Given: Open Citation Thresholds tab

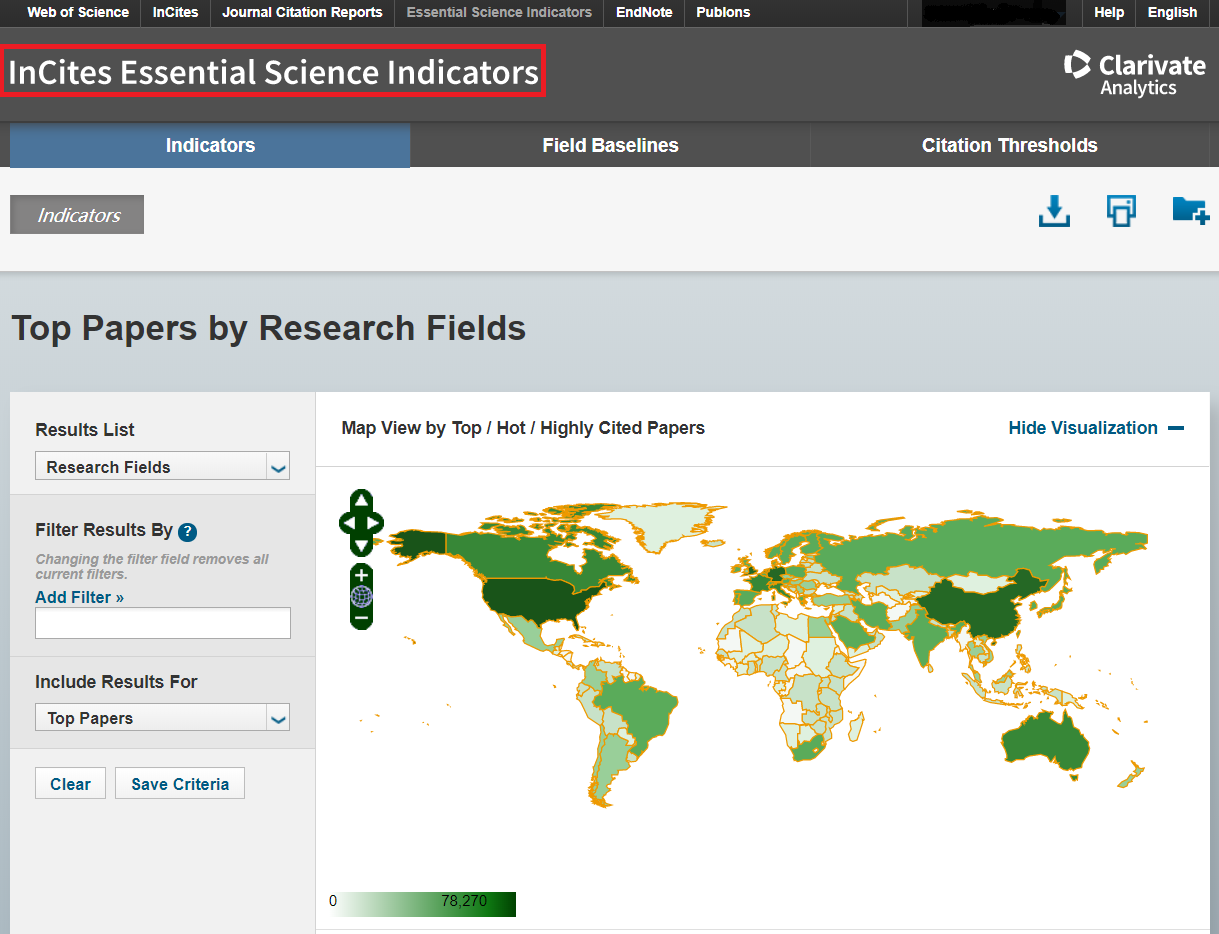Looking at the screenshot, I should coord(1009,145).
